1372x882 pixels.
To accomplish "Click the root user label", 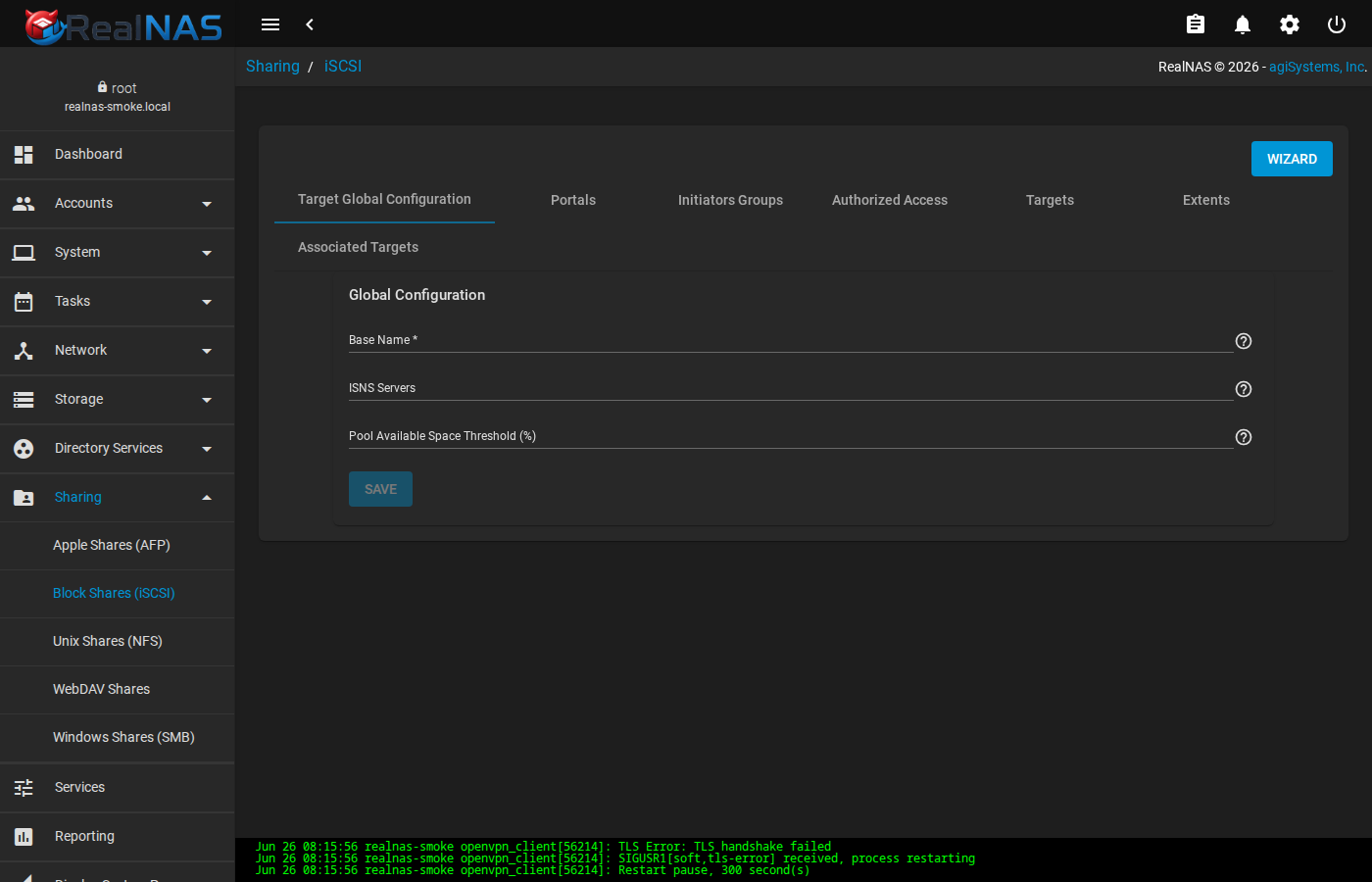I will (x=118, y=88).
